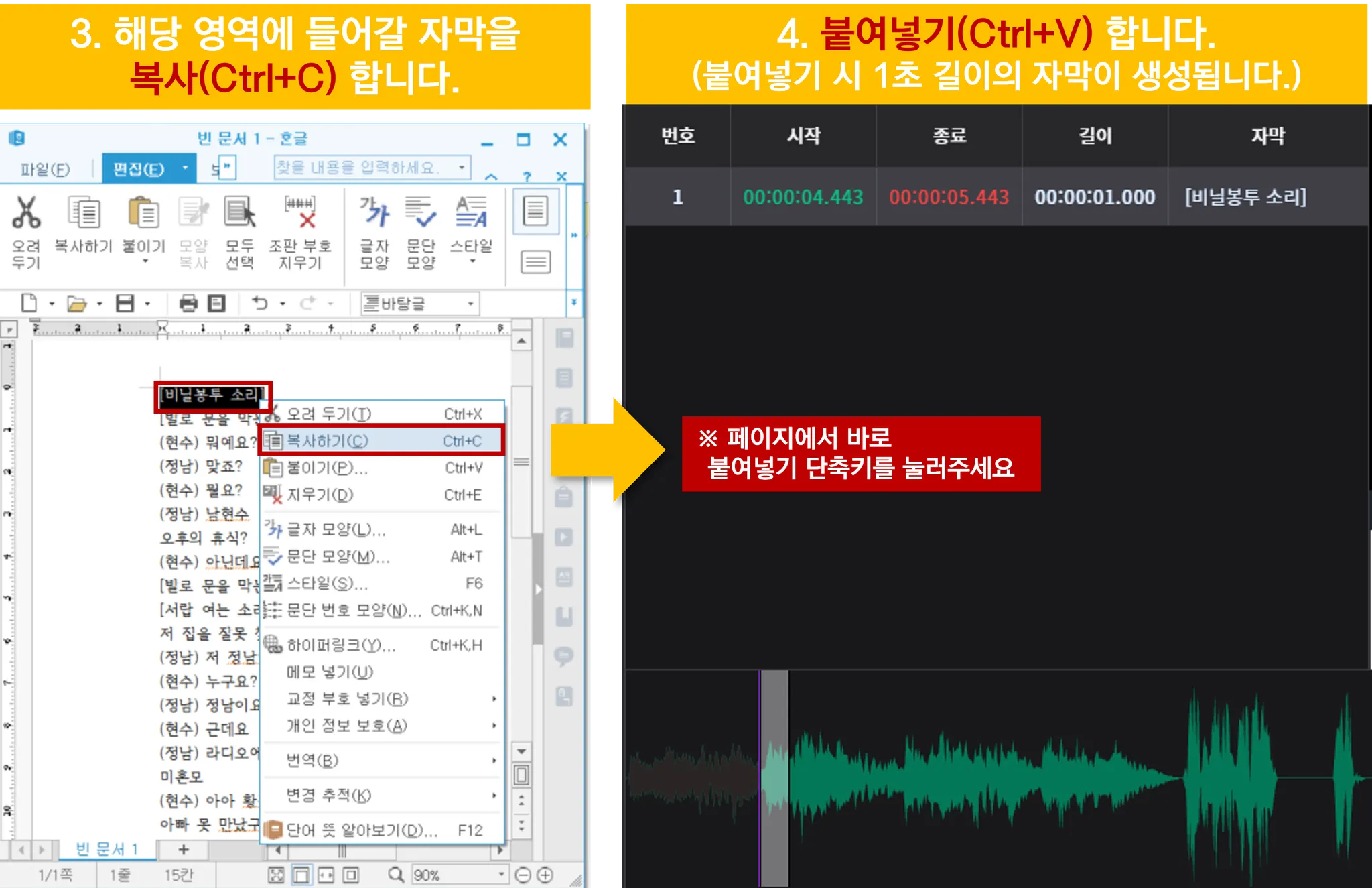Click the Save floppy disk icon
The width and height of the screenshot is (1372, 888).
(125, 304)
